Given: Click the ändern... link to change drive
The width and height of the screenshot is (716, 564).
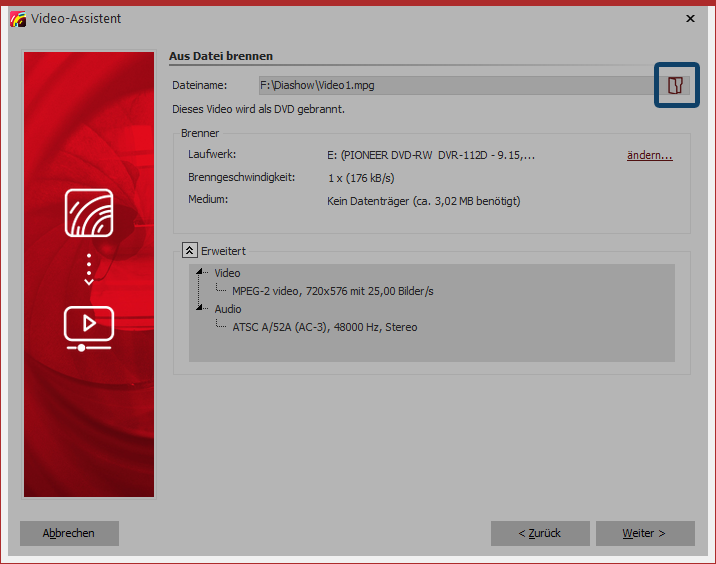Looking at the screenshot, I should pyautogui.click(x=649, y=155).
